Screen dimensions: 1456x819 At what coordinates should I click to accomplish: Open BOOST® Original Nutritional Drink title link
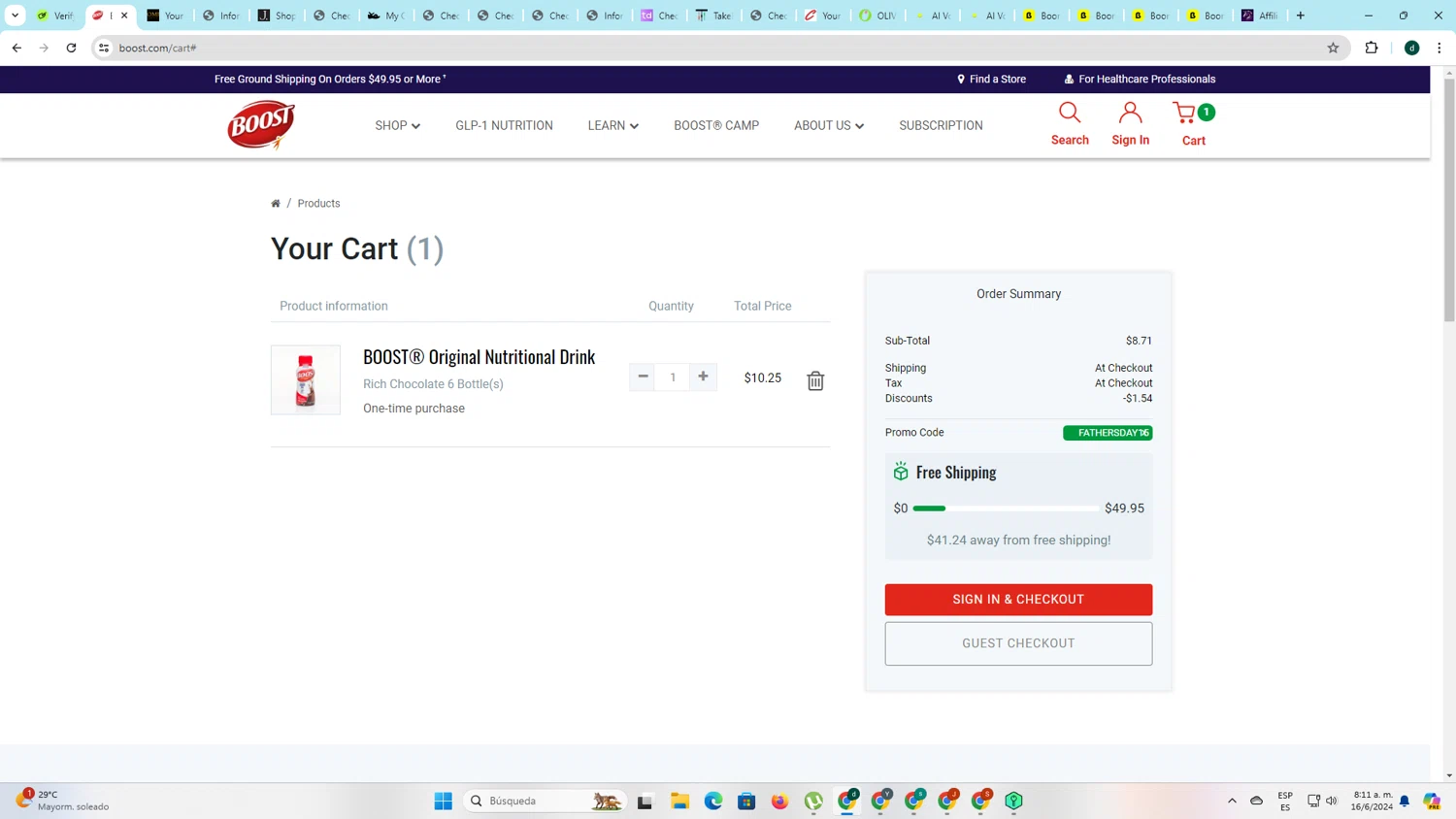[x=479, y=357]
